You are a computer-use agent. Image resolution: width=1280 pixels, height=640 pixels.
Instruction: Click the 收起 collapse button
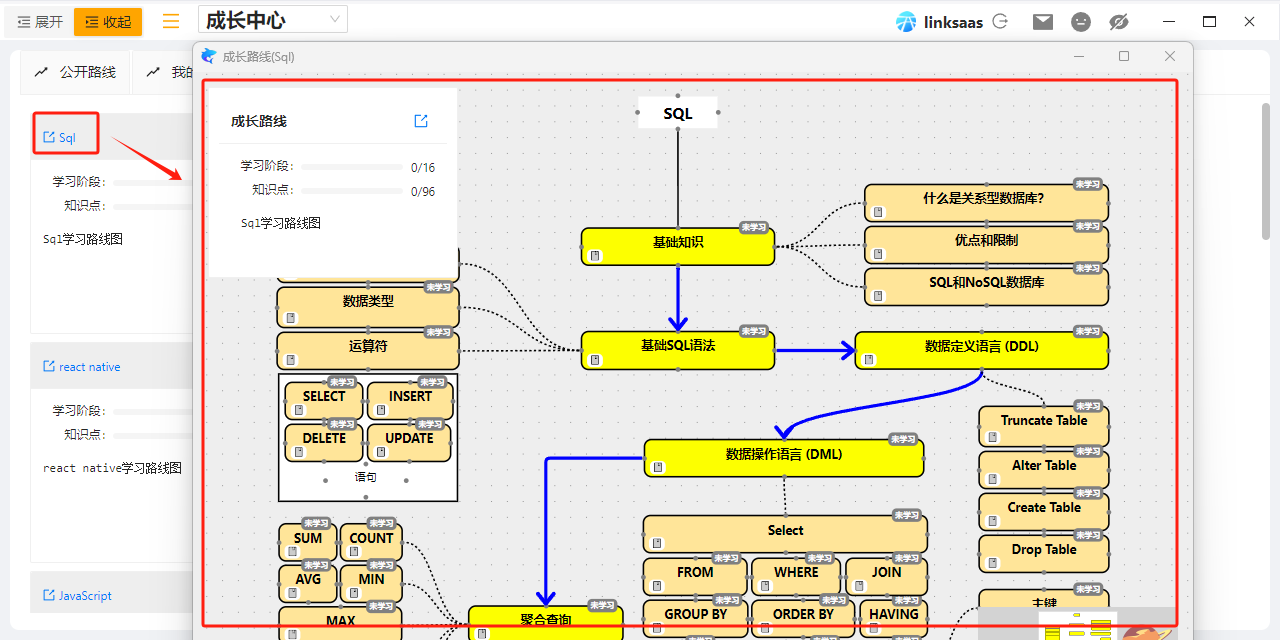pos(108,21)
